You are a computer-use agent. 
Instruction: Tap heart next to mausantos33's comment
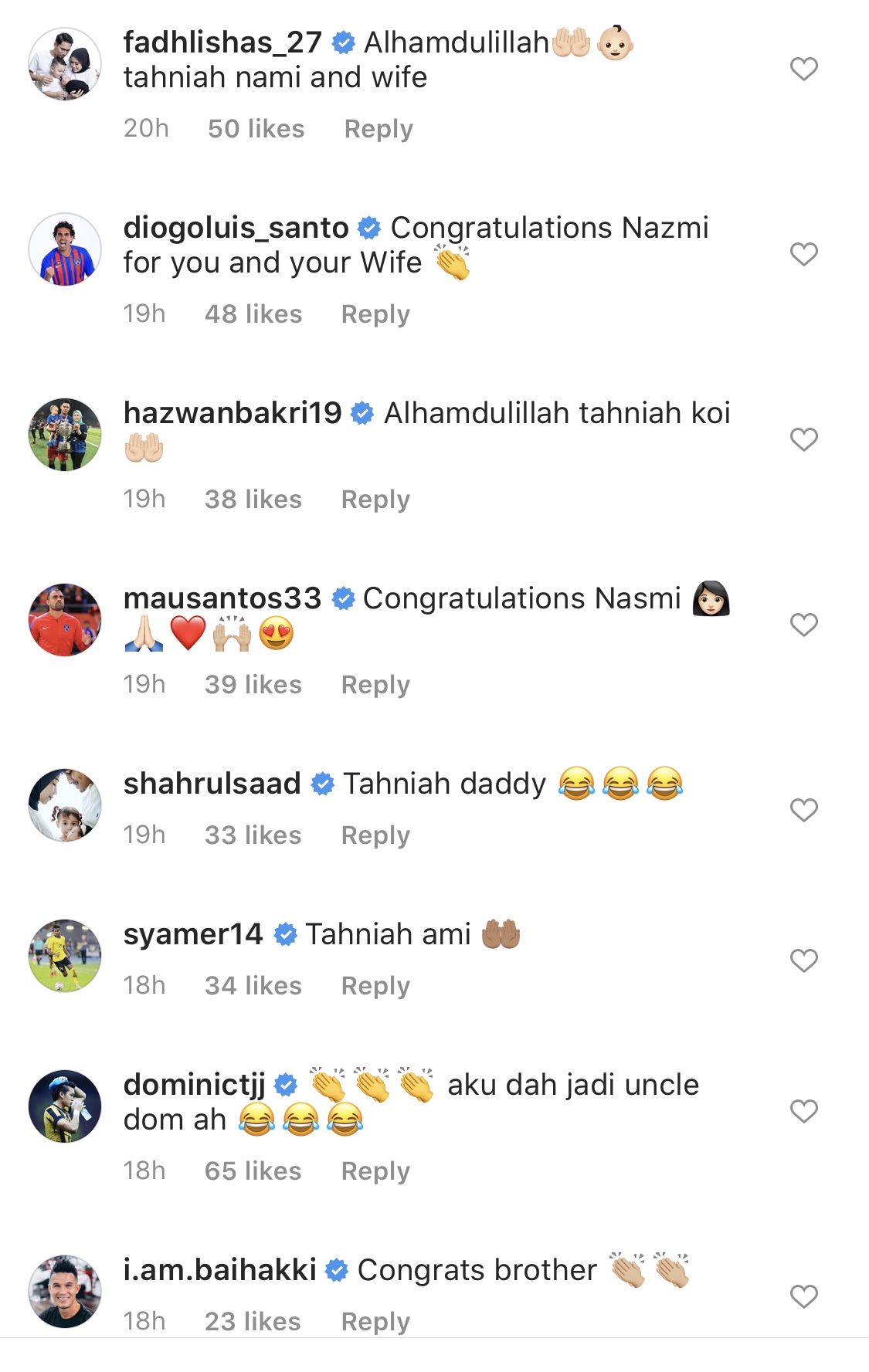[x=803, y=625]
